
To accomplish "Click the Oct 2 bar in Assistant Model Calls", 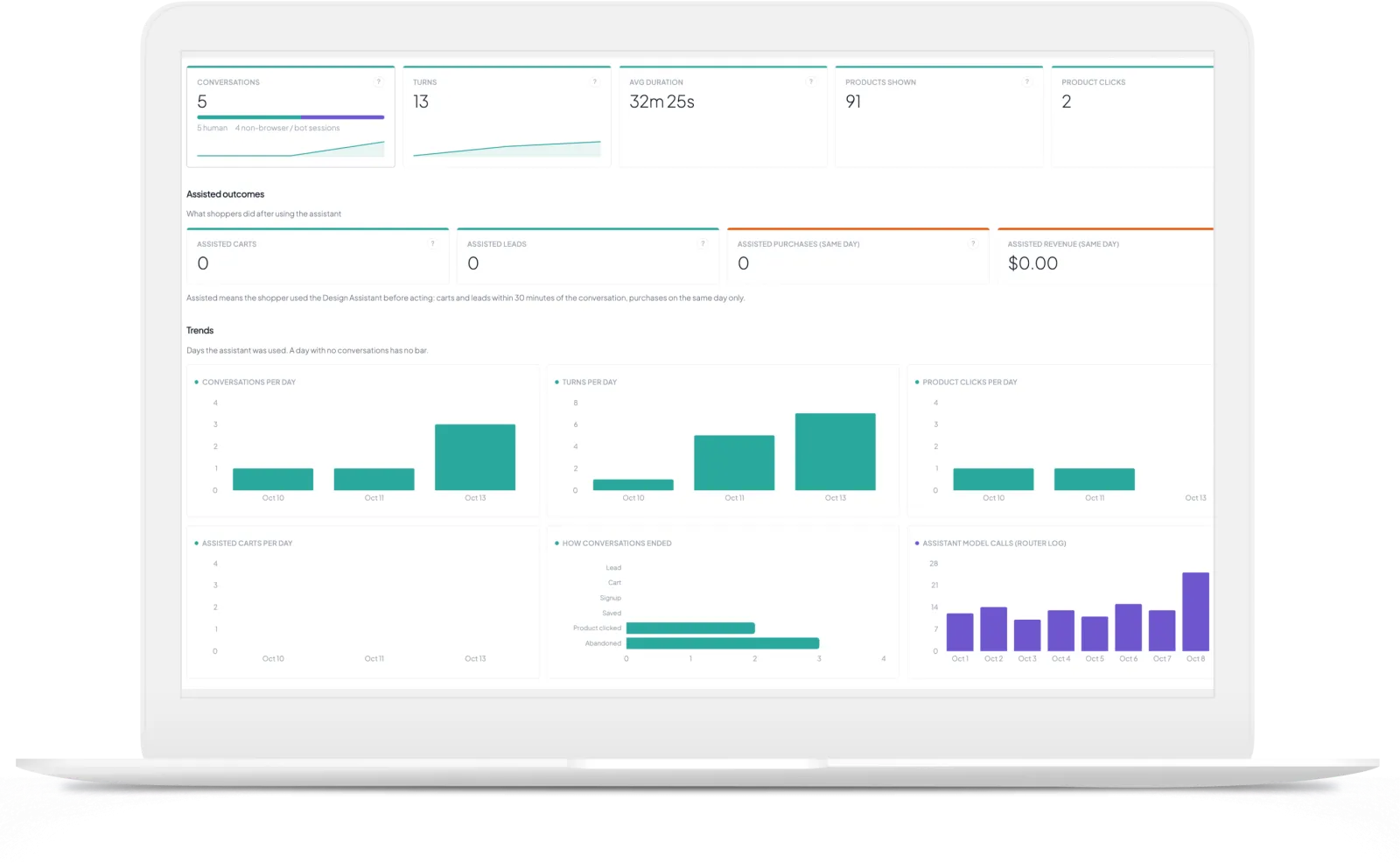I will click(x=993, y=629).
